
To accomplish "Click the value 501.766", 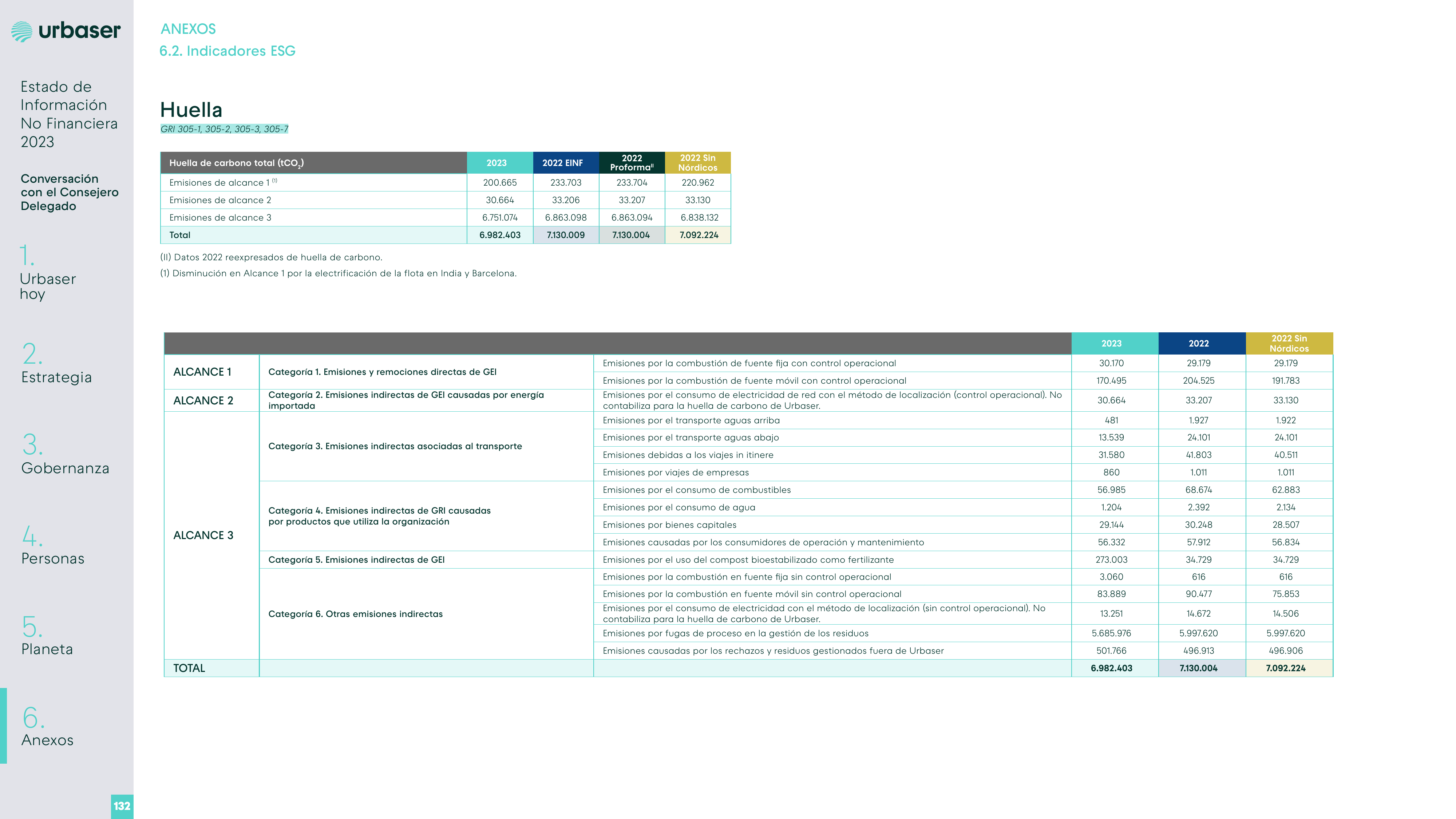I will pos(1111,651).
